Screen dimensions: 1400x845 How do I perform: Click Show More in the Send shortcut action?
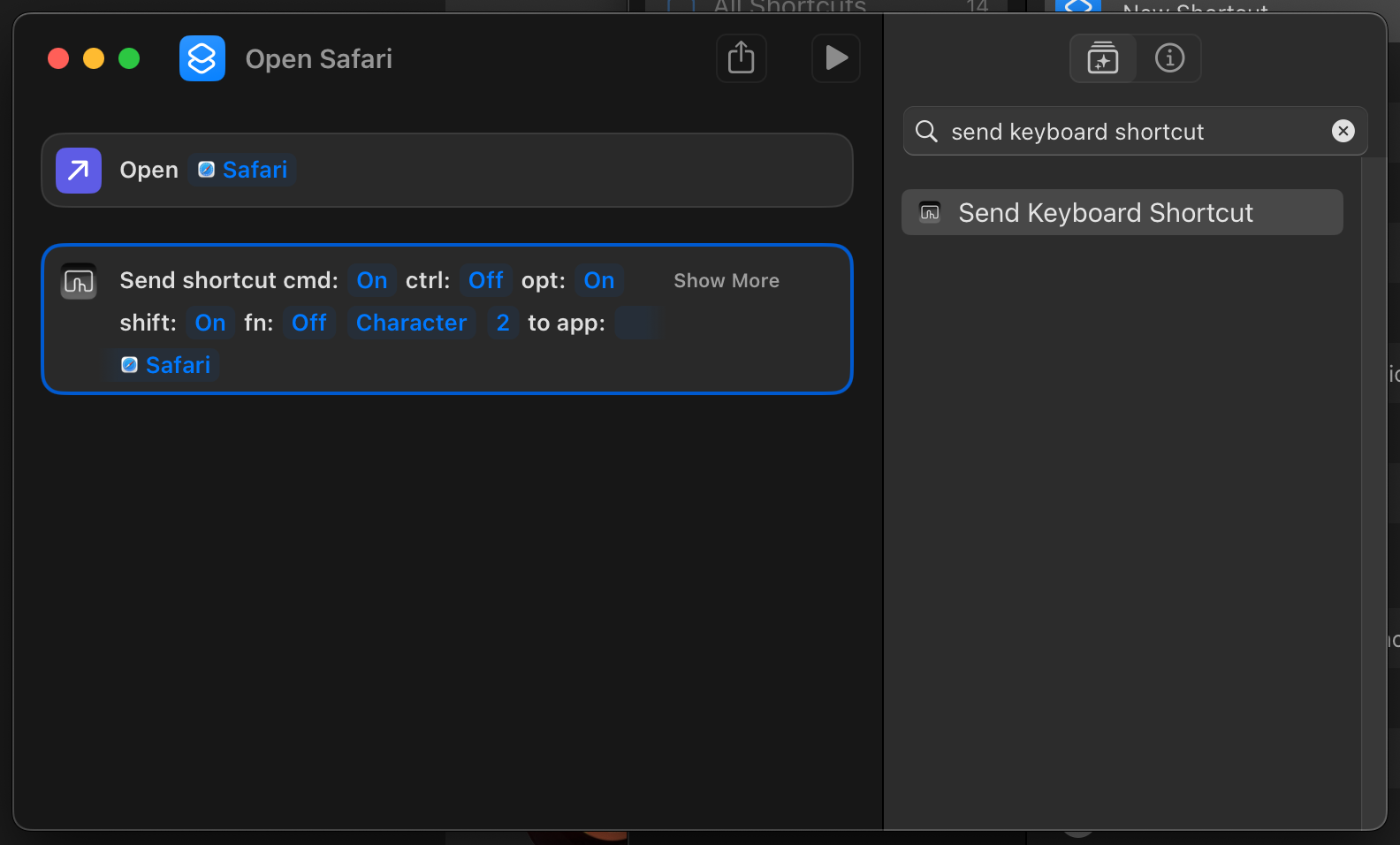(727, 280)
